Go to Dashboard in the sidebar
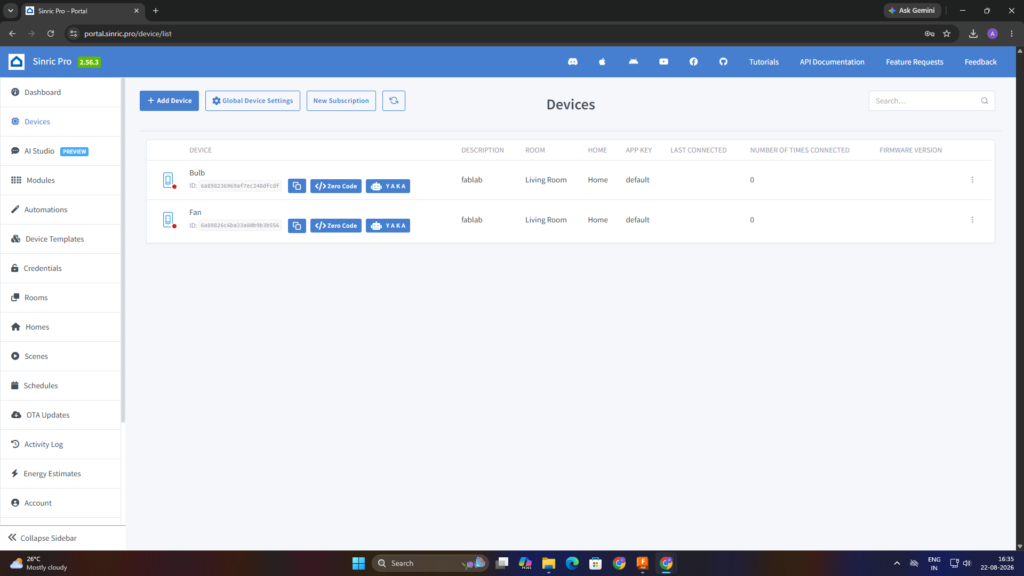Viewport: 1024px width, 576px height. coord(61,92)
